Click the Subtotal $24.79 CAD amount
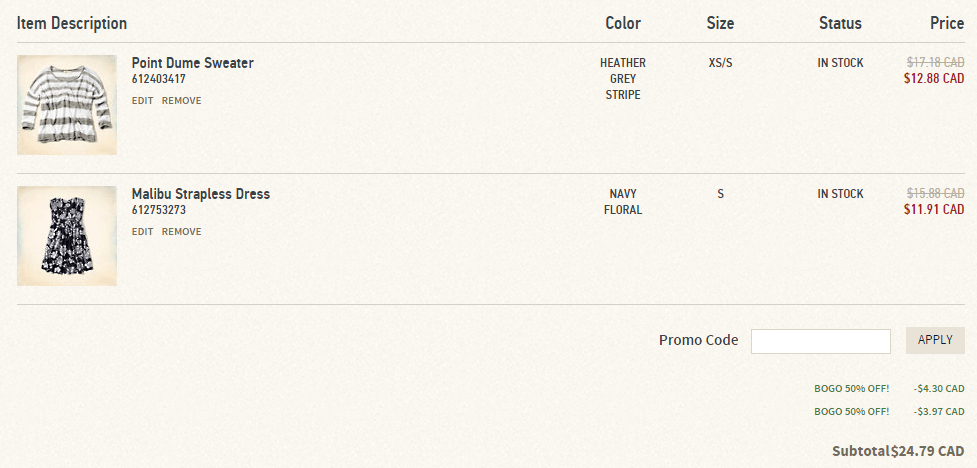The height and width of the screenshot is (468, 977). (x=927, y=451)
